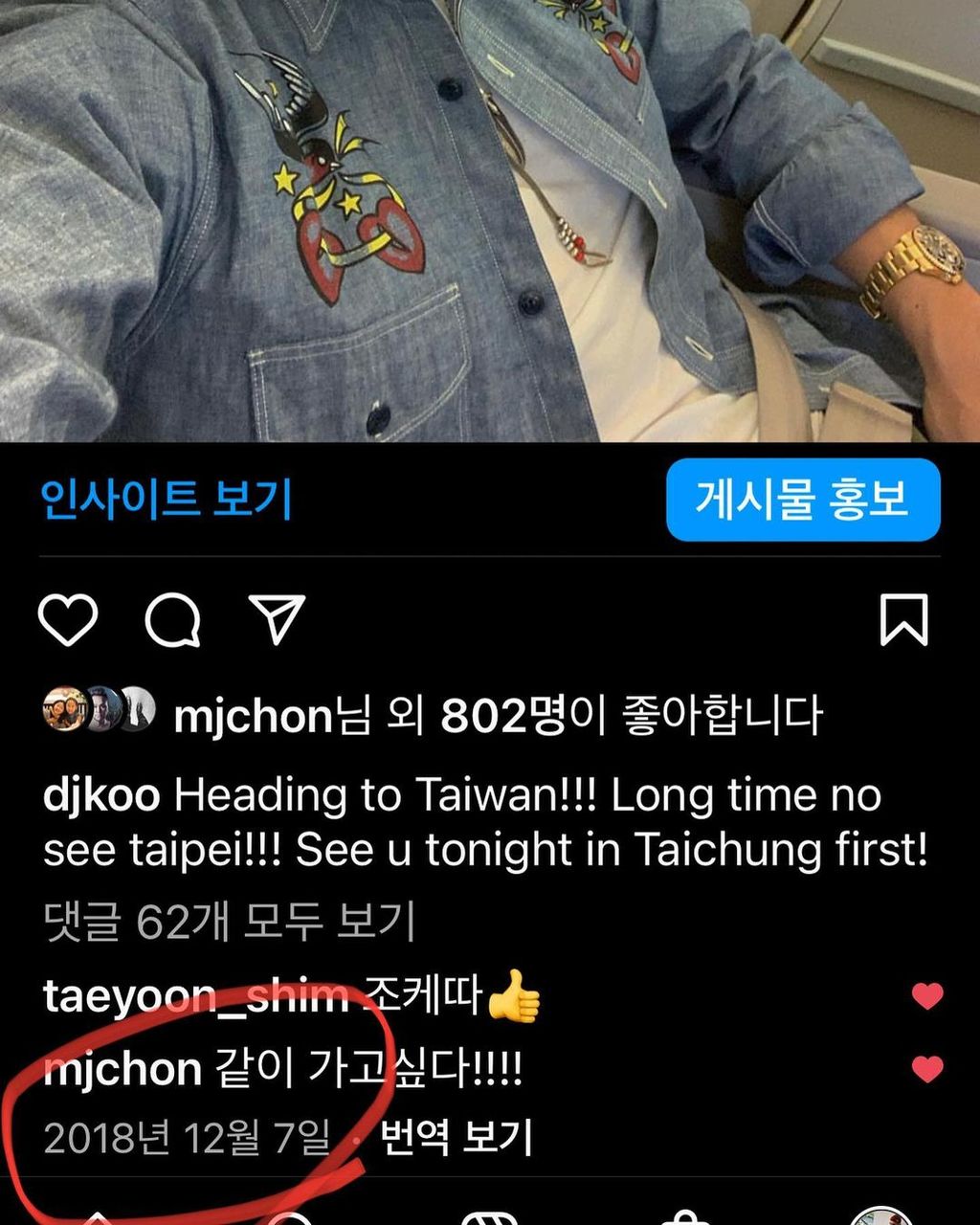
Task: Open the Reels tab in the bottom bar
Action: [490, 1217]
